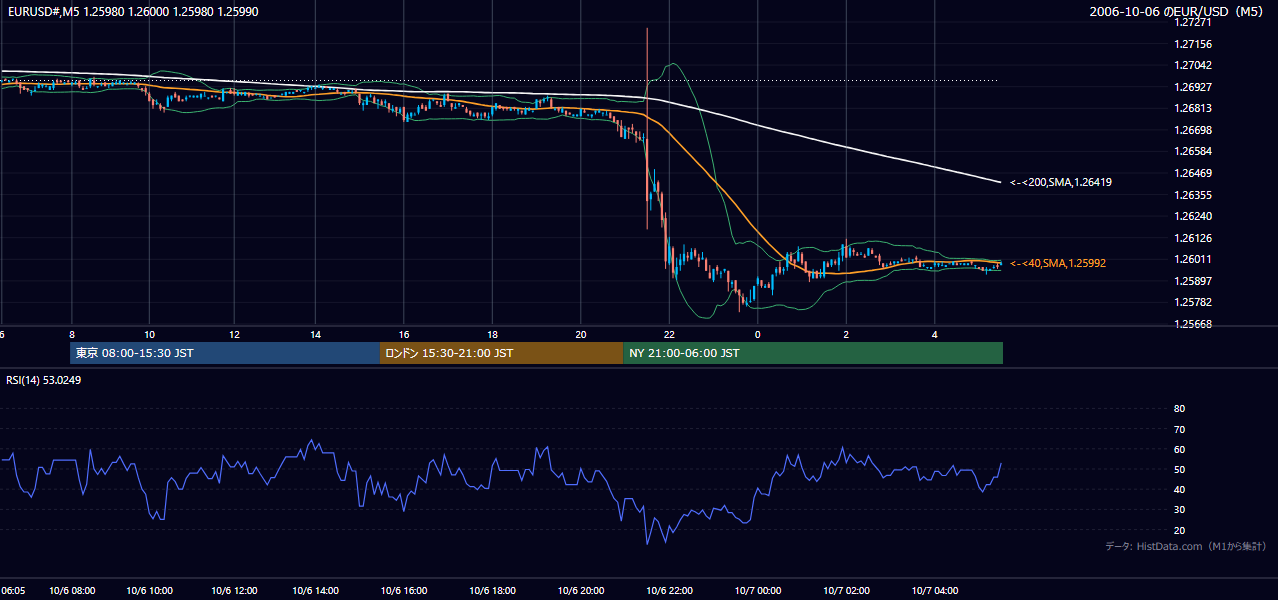Click price axis label 1.26355
This screenshot has width=1278, height=600.
click(x=1194, y=195)
